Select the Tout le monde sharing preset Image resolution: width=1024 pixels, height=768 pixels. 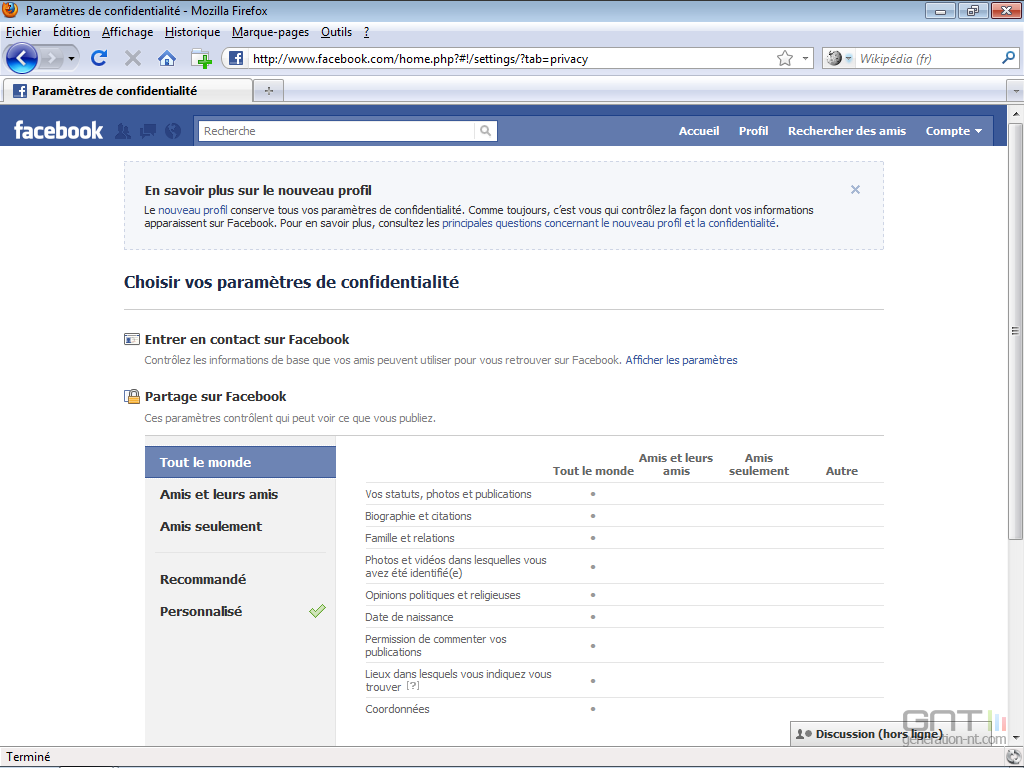tap(240, 462)
